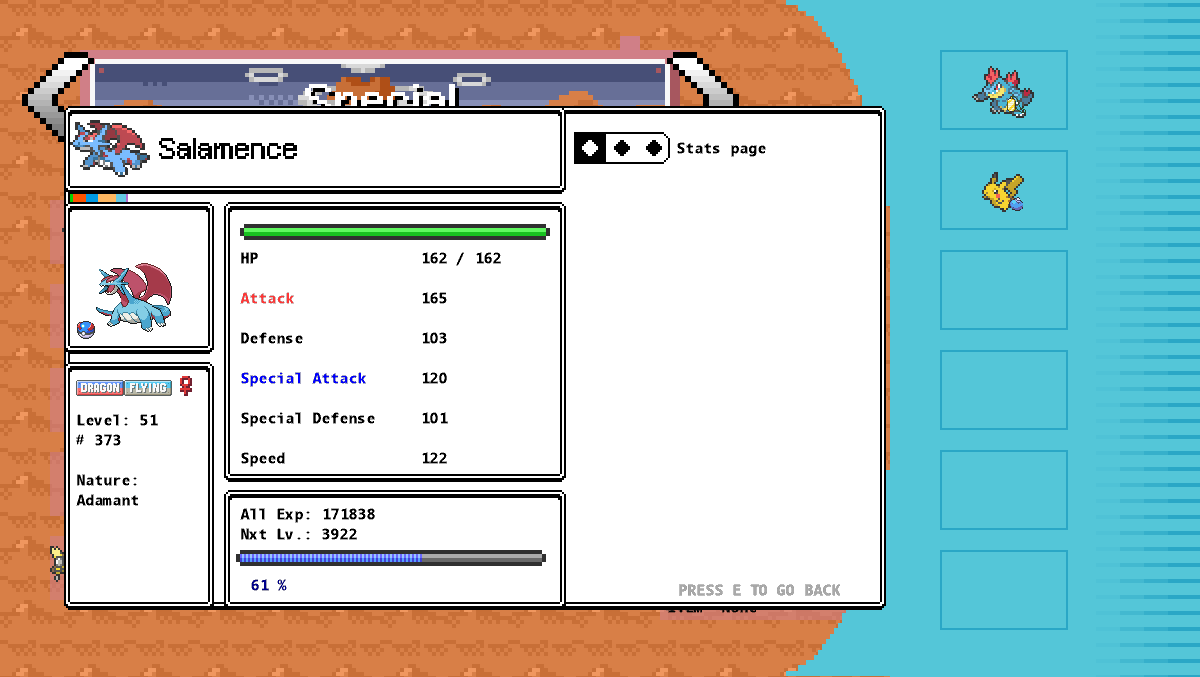Click the FLYING type badge
Image resolution: width=1200 pixels, height=677 pixels.
(x=148, y=388)
